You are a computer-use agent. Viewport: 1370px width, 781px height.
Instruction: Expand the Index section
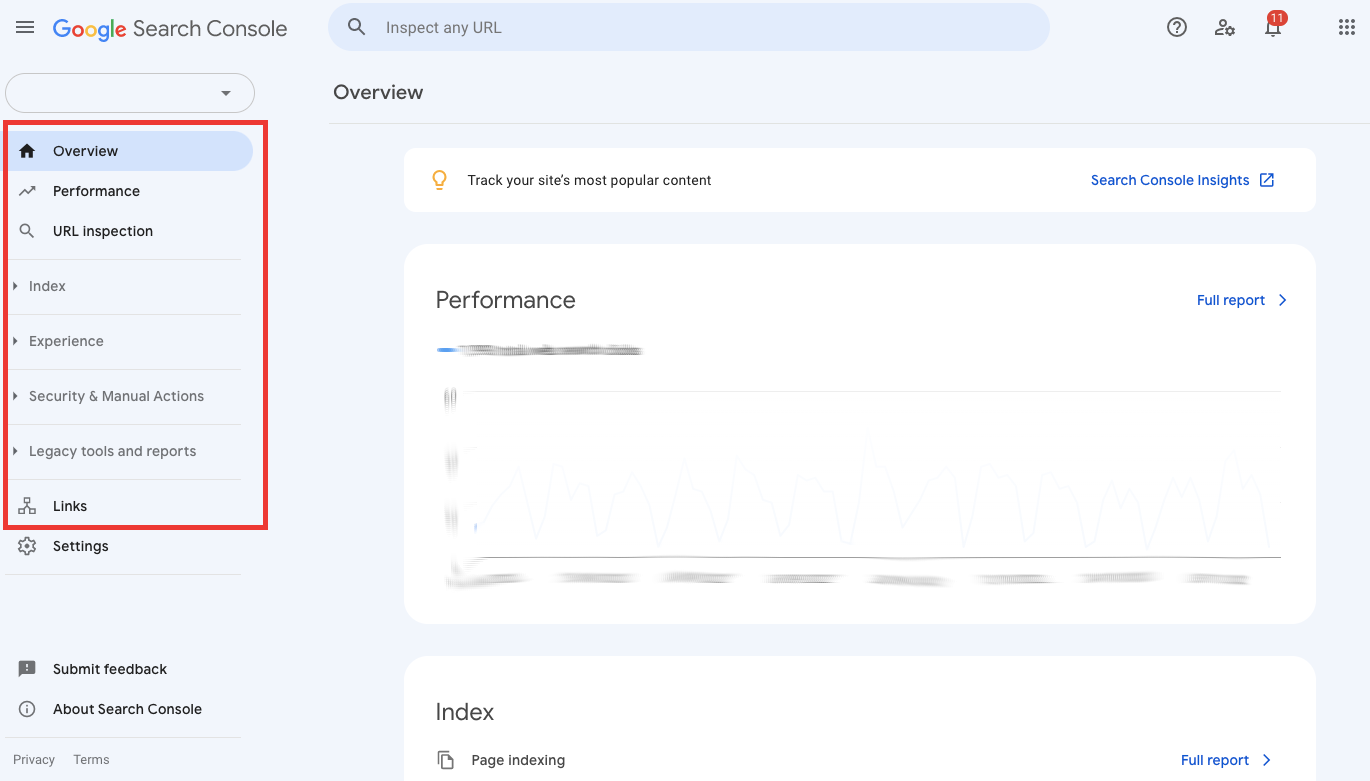pyautogui.click(x=47, y=286)
